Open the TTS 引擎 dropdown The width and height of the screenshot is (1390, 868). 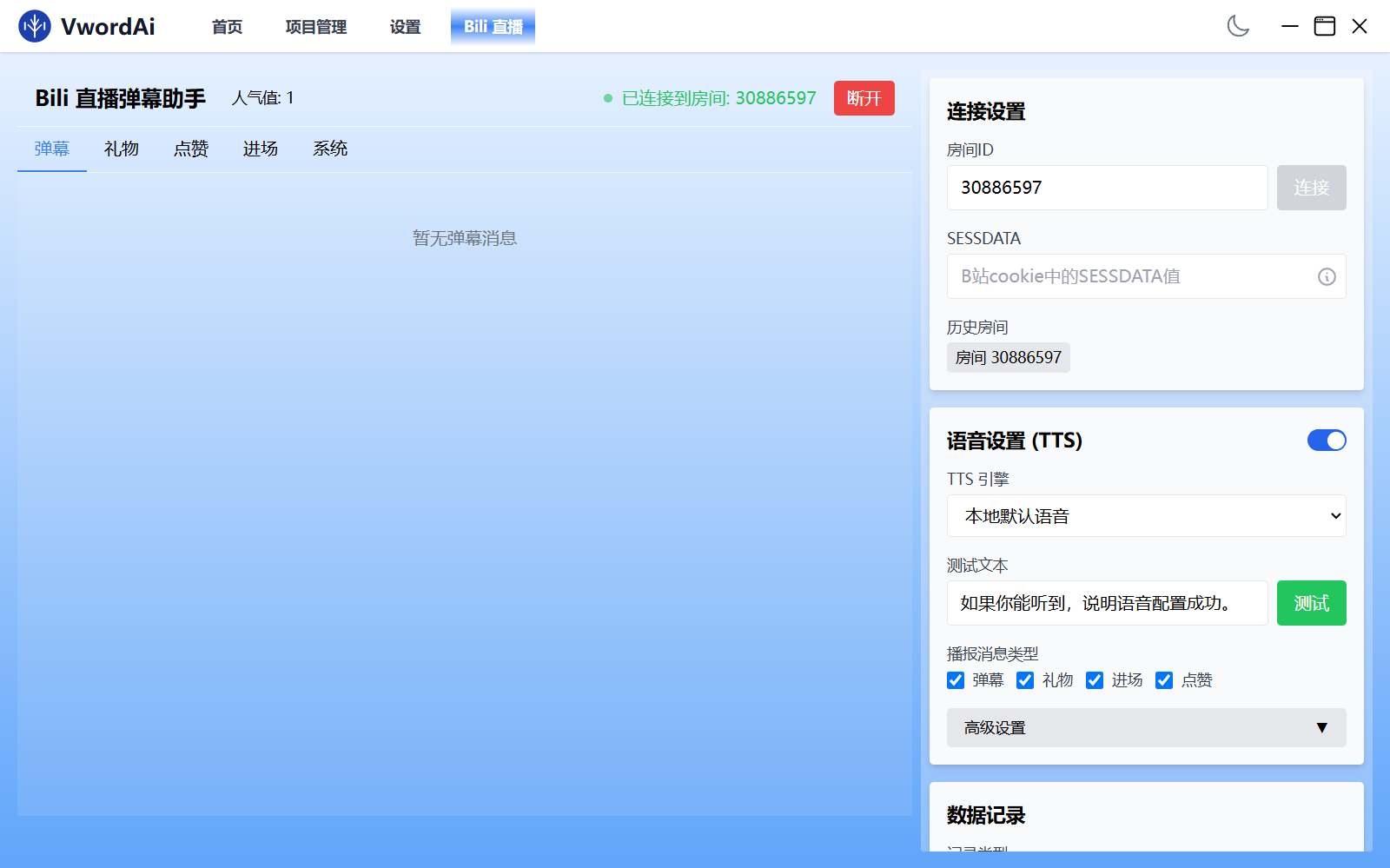[x=1147, y=516]
